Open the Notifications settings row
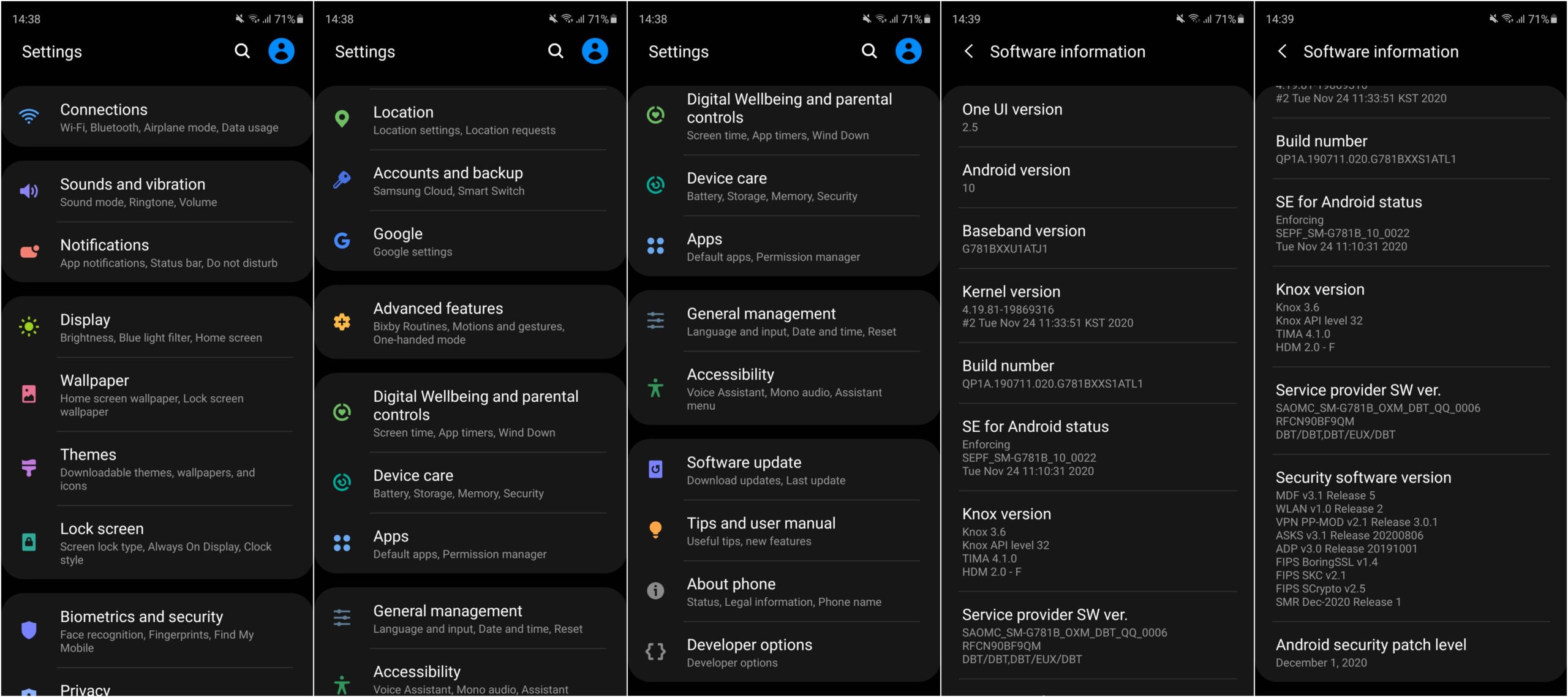Screen dimensions: 1568x697 click(157, 252)
